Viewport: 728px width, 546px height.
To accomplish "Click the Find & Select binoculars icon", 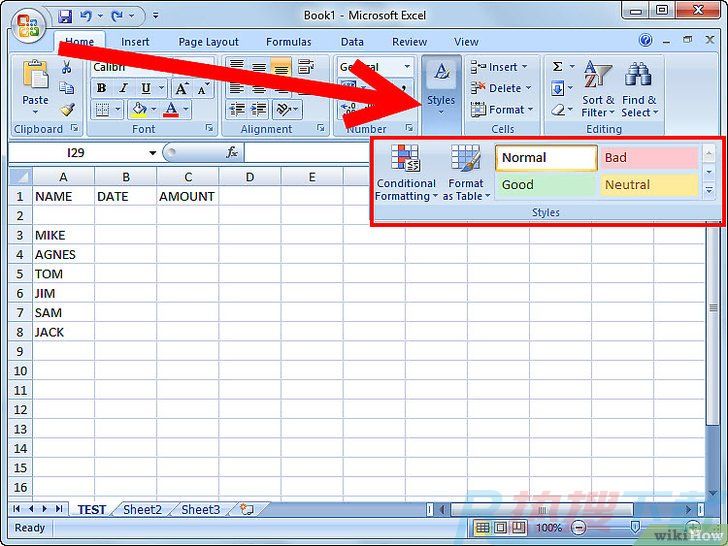I will click(638, 90).
